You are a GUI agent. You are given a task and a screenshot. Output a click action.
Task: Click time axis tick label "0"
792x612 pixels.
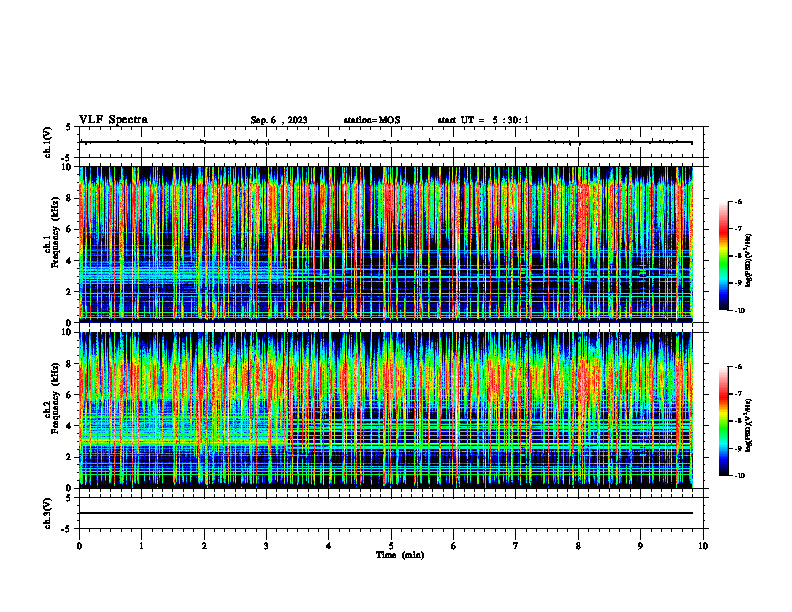point(79,546)
